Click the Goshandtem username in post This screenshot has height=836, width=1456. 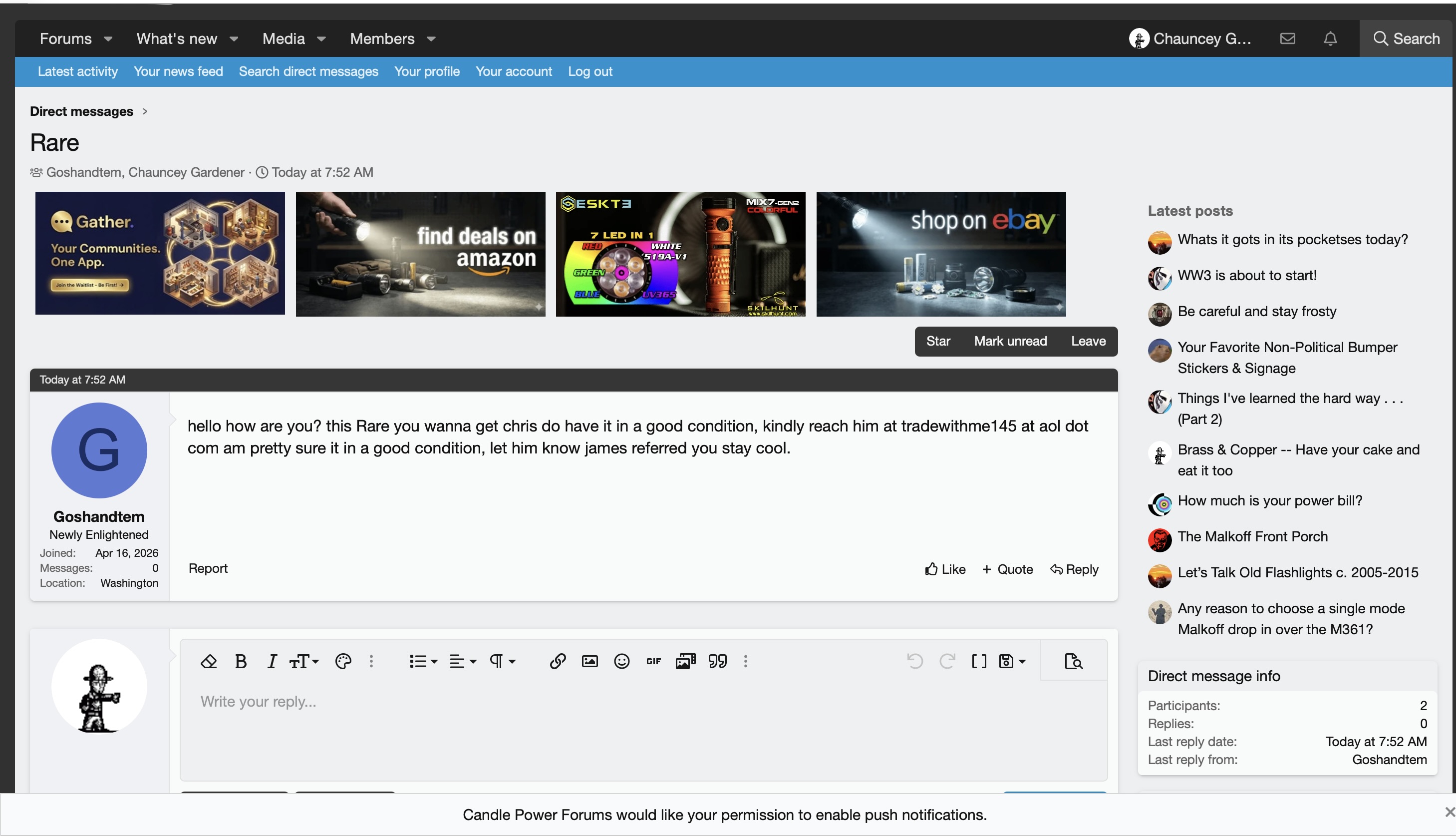point(99,516)
